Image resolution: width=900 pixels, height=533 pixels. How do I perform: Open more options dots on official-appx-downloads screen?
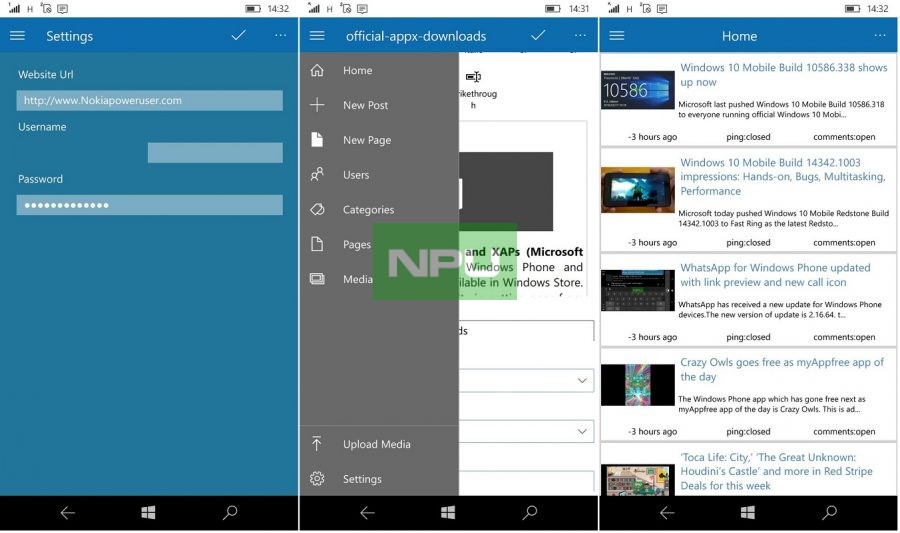580,36
